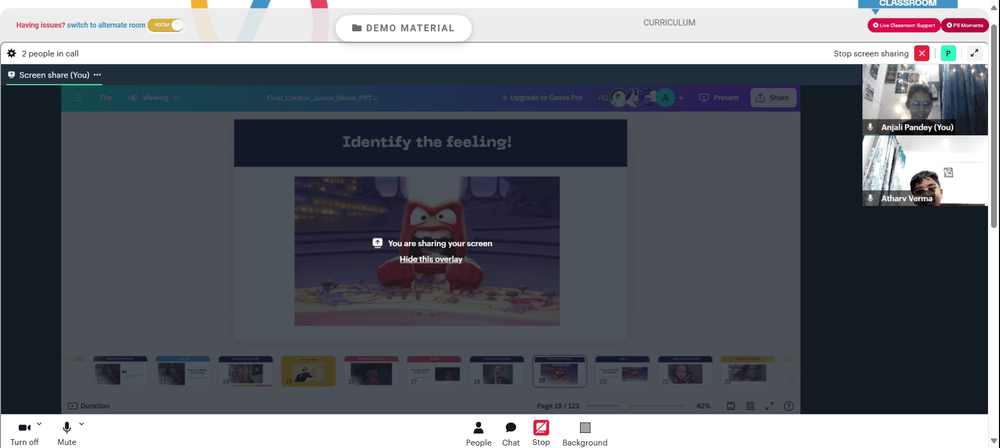Select slide 12 thumbnail
The image size is (1000, 448).
(120, 371)
